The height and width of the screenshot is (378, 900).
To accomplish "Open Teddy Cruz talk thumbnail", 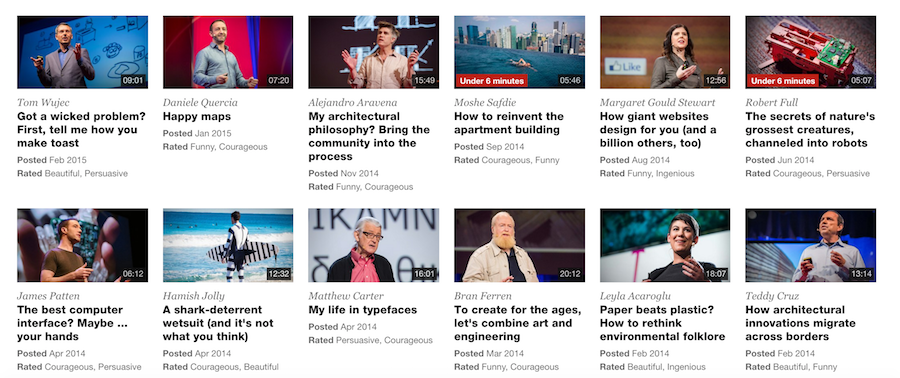I will 810,245.
